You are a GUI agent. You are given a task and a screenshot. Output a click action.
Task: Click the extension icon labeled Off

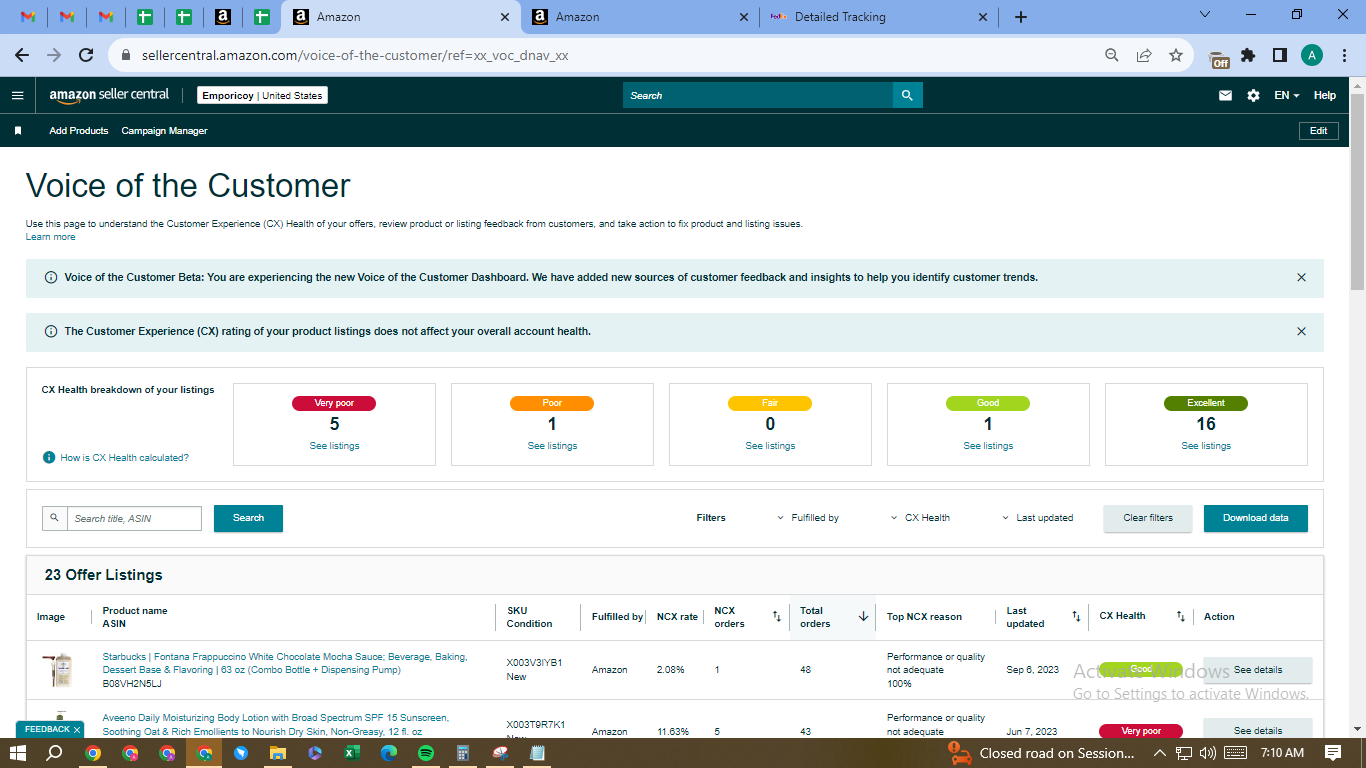(1219, 59)
